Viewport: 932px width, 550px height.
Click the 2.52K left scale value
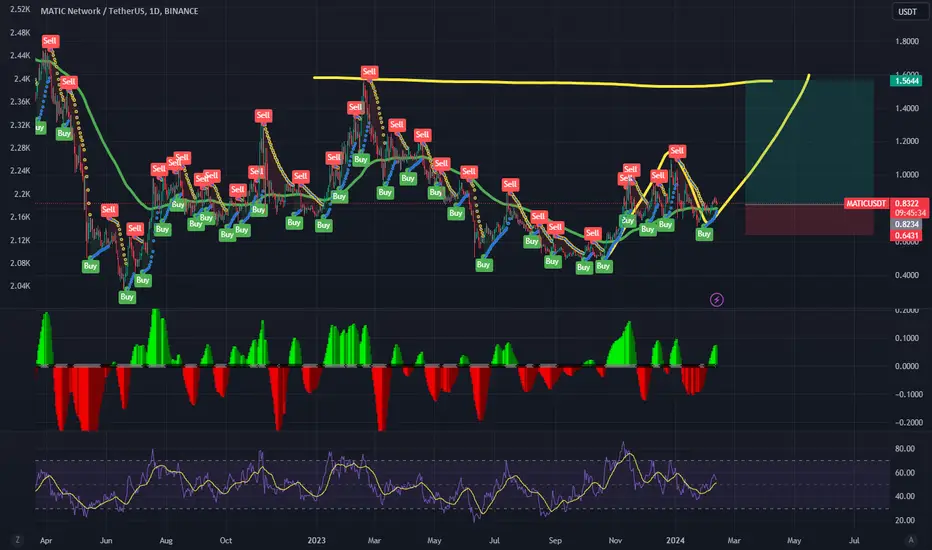21,10
